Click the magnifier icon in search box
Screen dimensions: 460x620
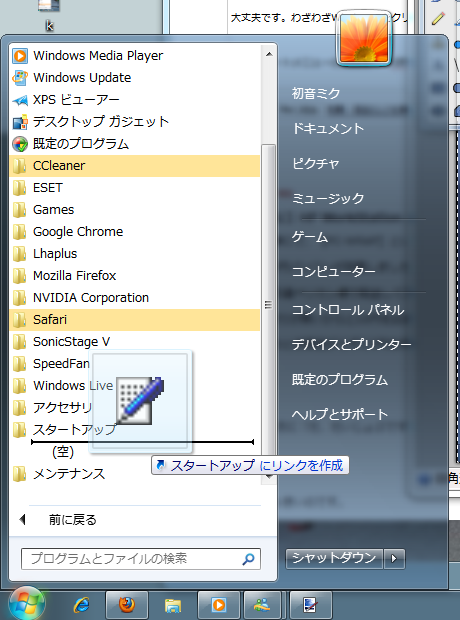coord(248,559)
